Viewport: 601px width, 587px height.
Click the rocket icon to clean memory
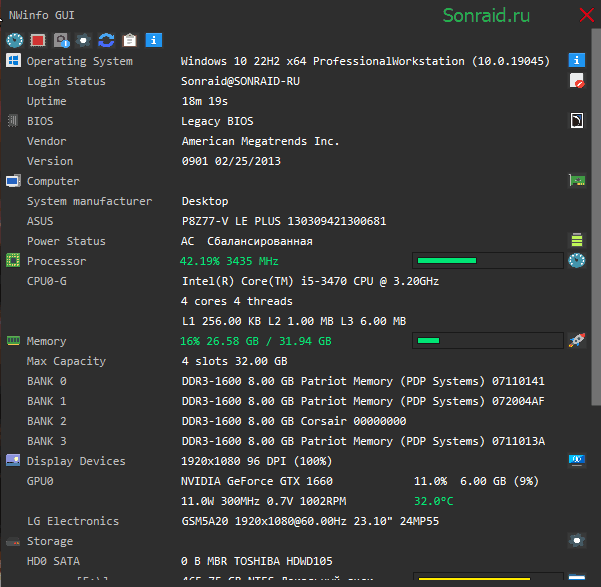pyautogui.click(x=576, y=340)
